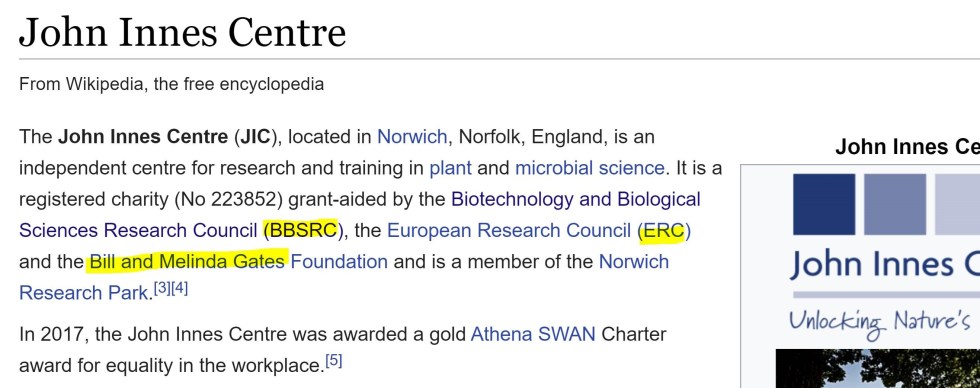Click the Unlocking Nature's tagline in logo
This screenshot has width=980, height=388.
(x=879, y=324)
